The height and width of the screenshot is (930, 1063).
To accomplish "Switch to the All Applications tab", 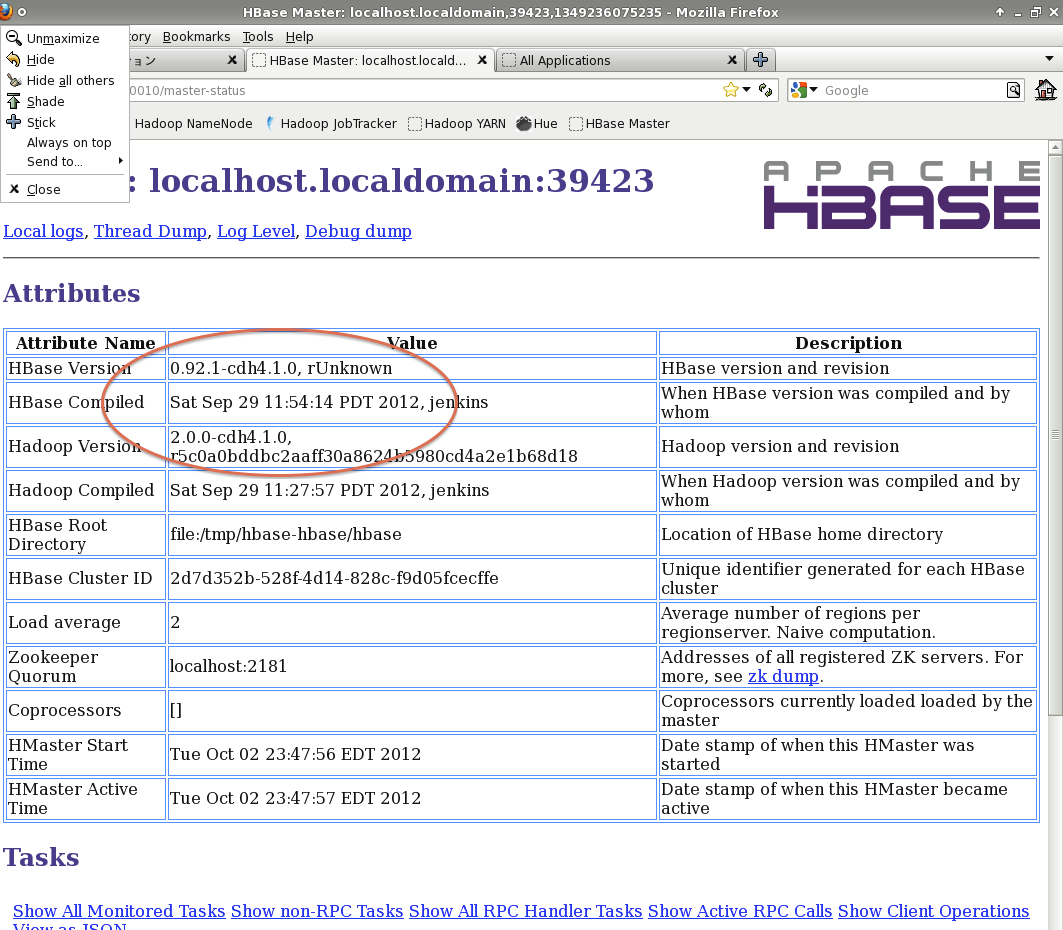I will (x=620, y=60).
